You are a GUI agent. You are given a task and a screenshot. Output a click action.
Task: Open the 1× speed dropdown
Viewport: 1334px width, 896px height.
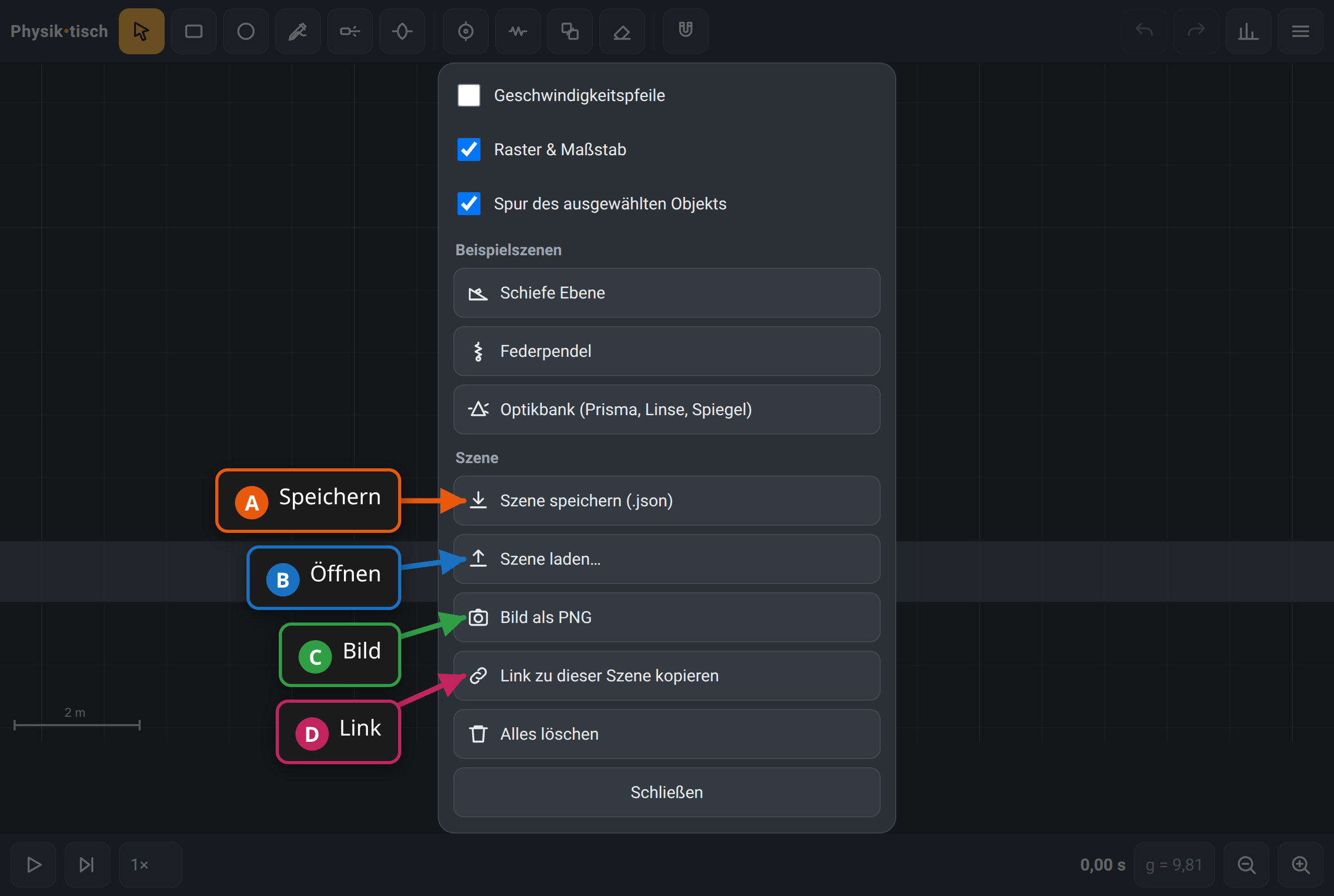tap(150, 865)
